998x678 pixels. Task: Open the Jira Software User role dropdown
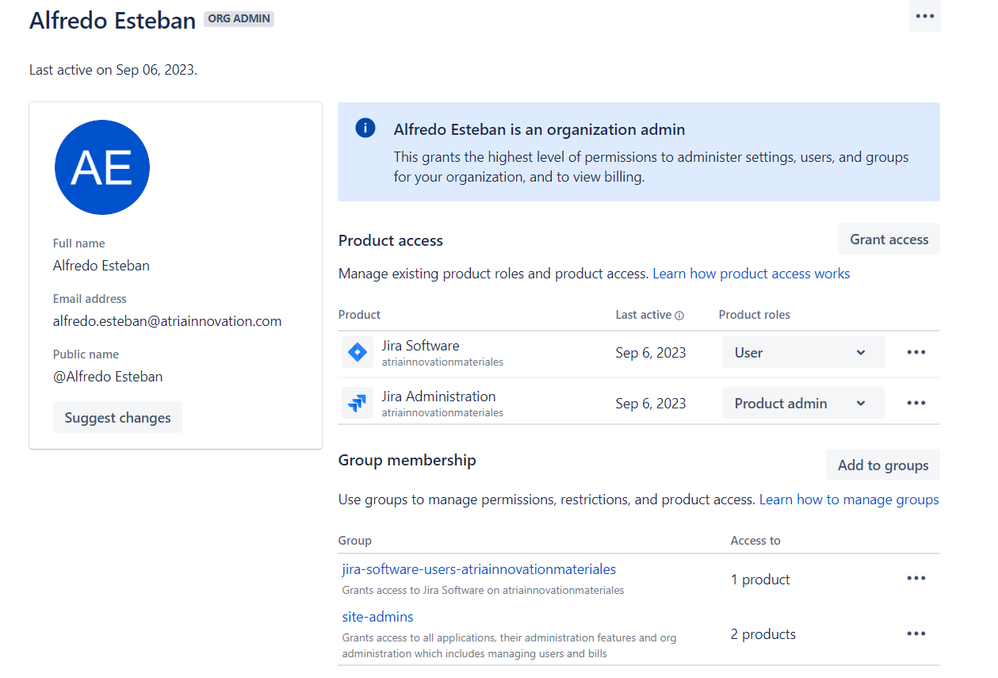click(x=803, y=352)
